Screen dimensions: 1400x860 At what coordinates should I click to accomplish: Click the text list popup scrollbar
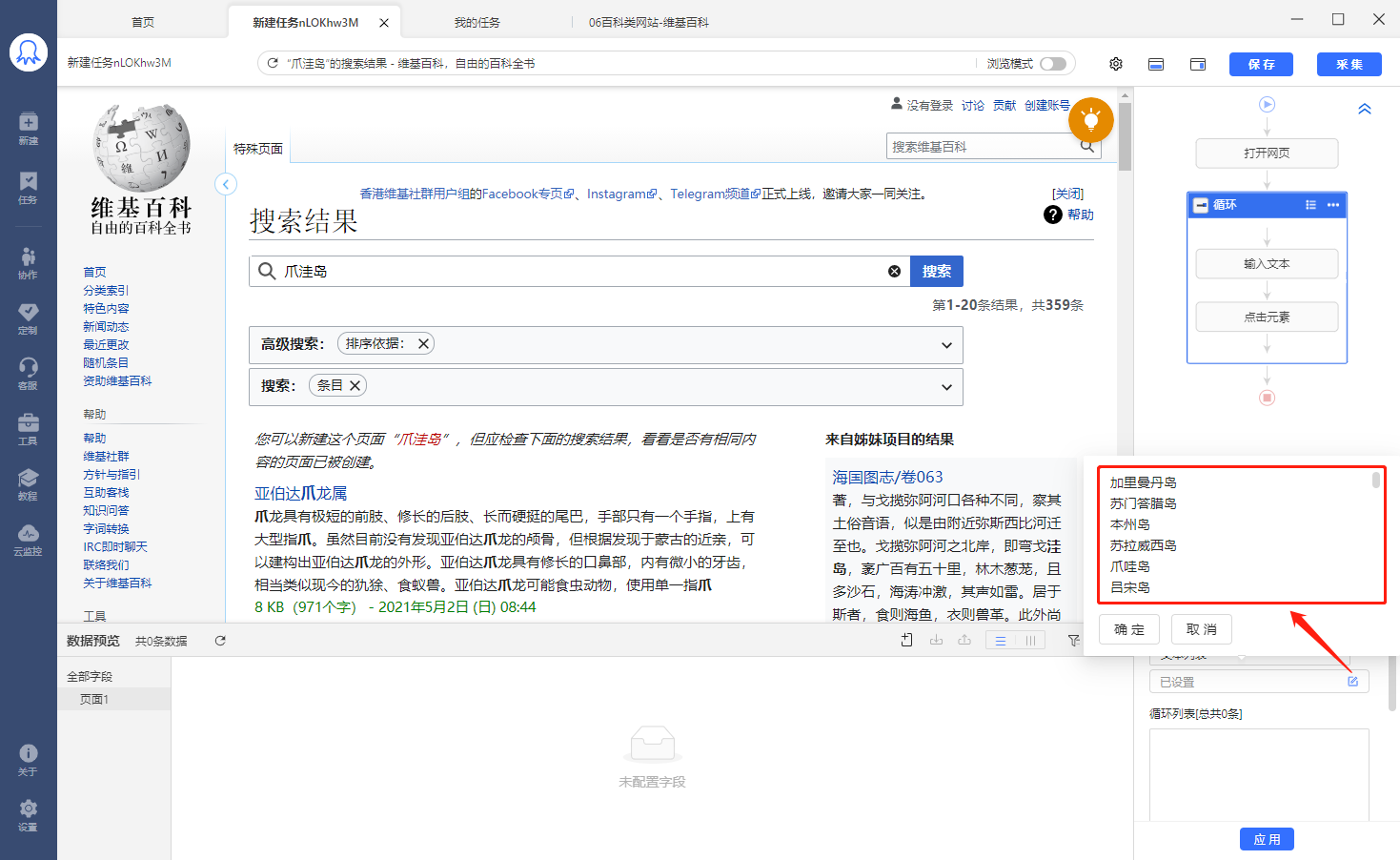(x=1376, y=480)
